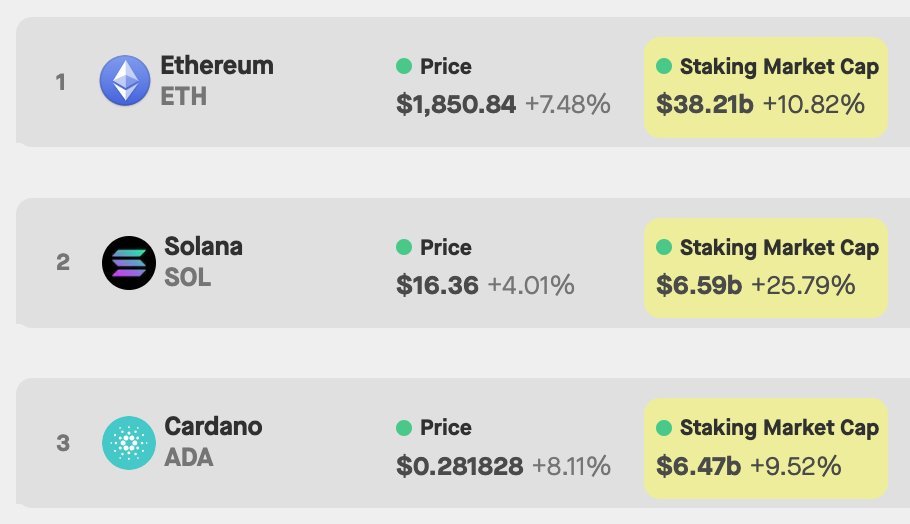Image resolution: width=910 pixels, height=524 pixels.
Task: Click green dot beside Solana Price label
Action: point(404,247)
